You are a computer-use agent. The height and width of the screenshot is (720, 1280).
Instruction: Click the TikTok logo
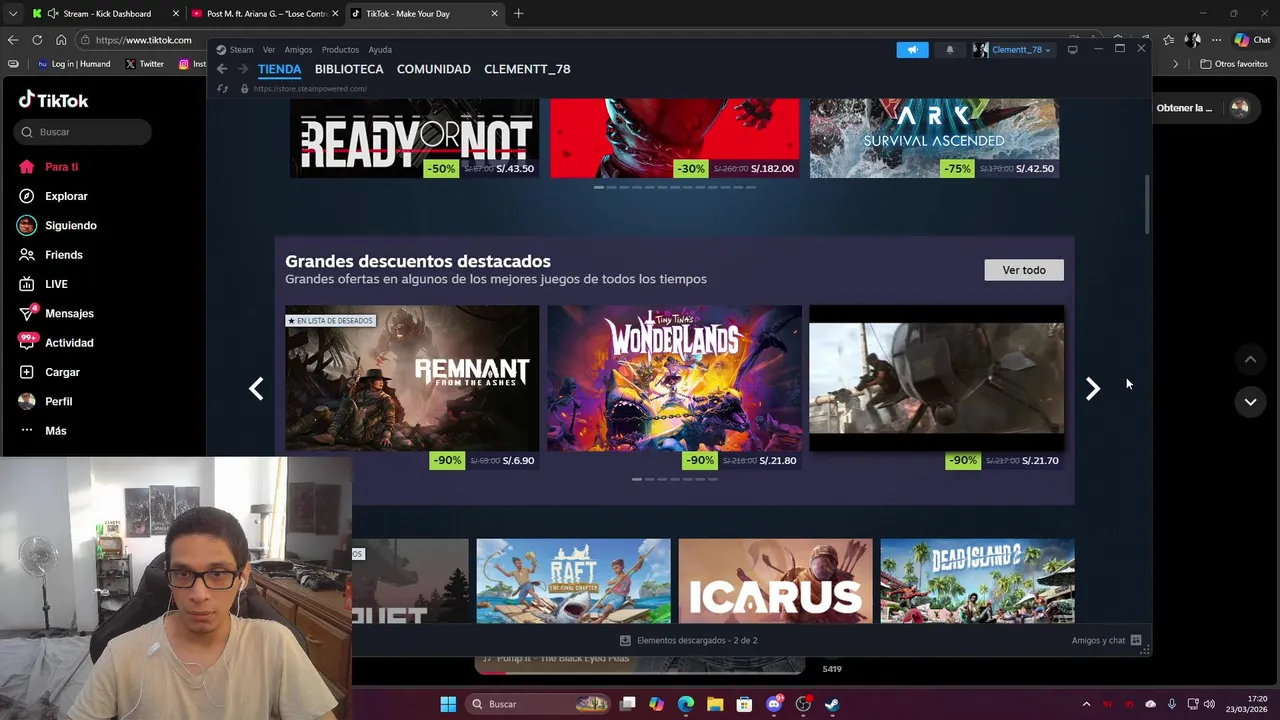point(53,100)
